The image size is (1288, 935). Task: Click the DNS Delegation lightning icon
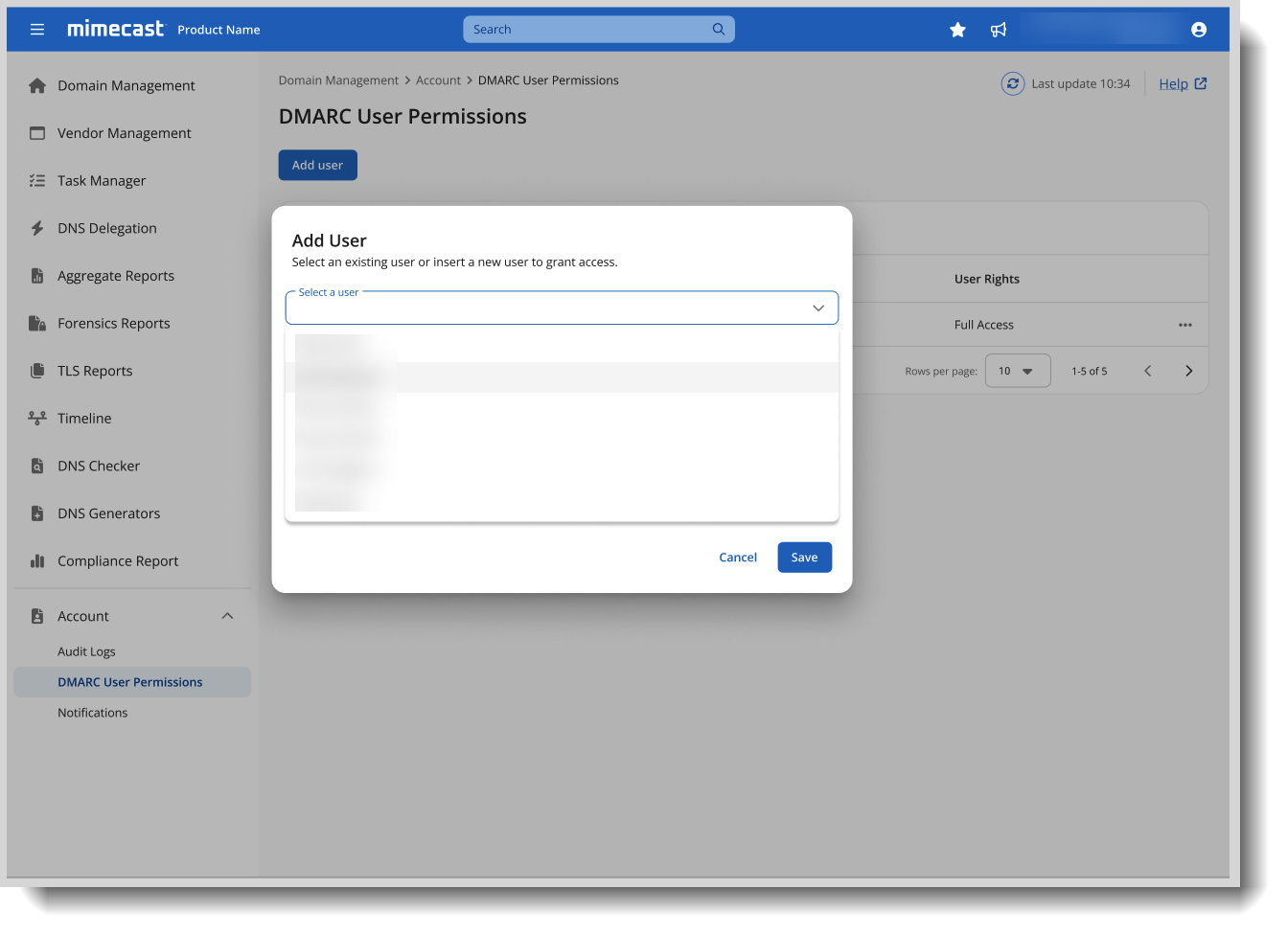[x=37, y=228]
